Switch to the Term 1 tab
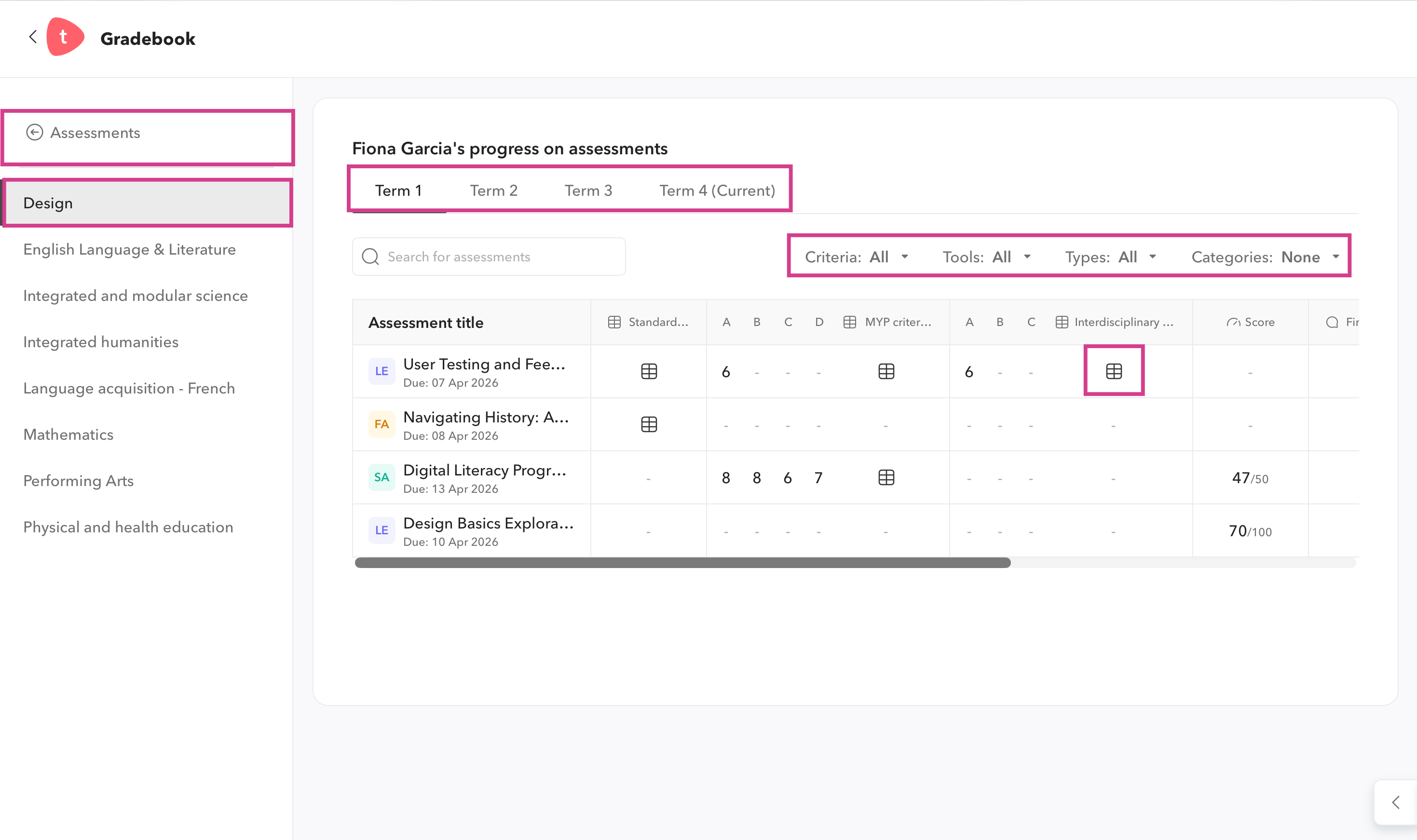 click(398, 190)
